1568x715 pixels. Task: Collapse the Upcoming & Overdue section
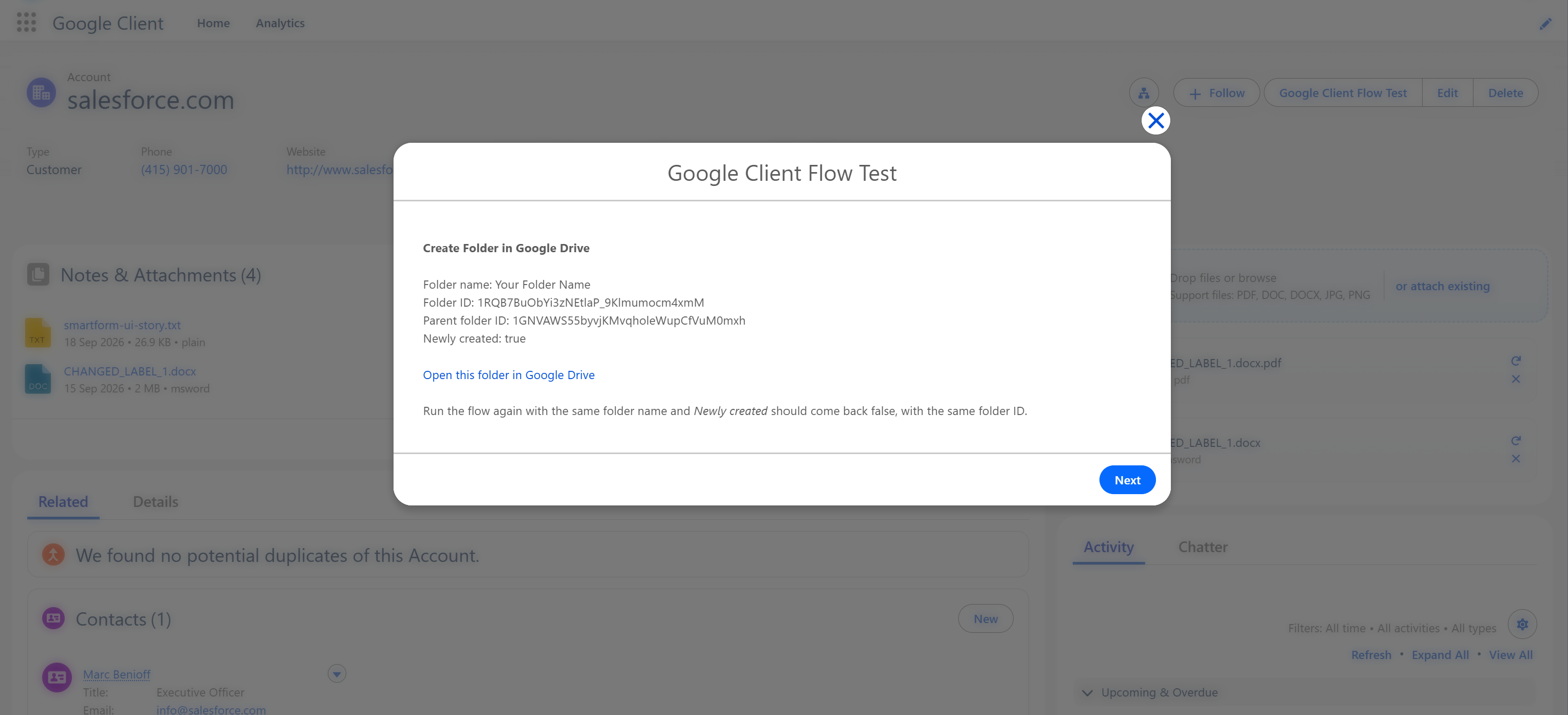(1087, 692)
